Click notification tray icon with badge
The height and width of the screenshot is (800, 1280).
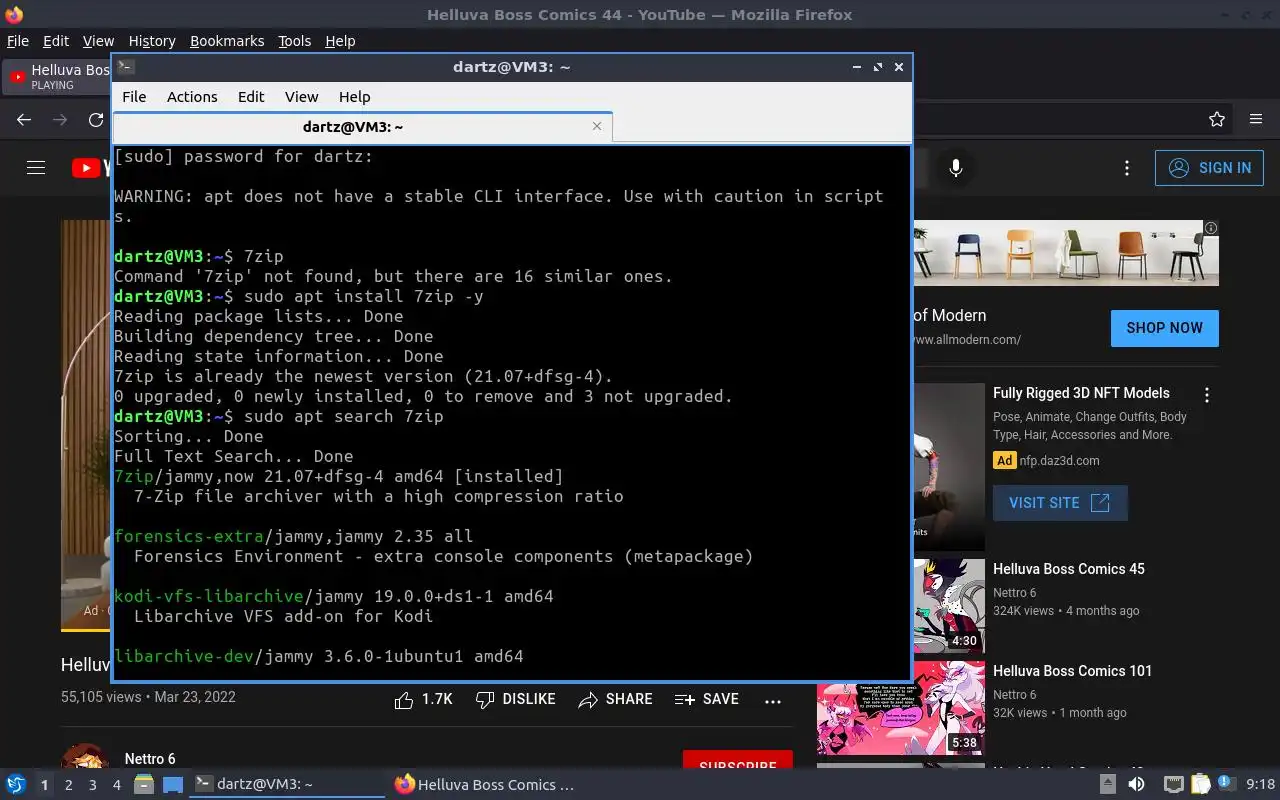pyautogui.click(x=1225, y=784)
